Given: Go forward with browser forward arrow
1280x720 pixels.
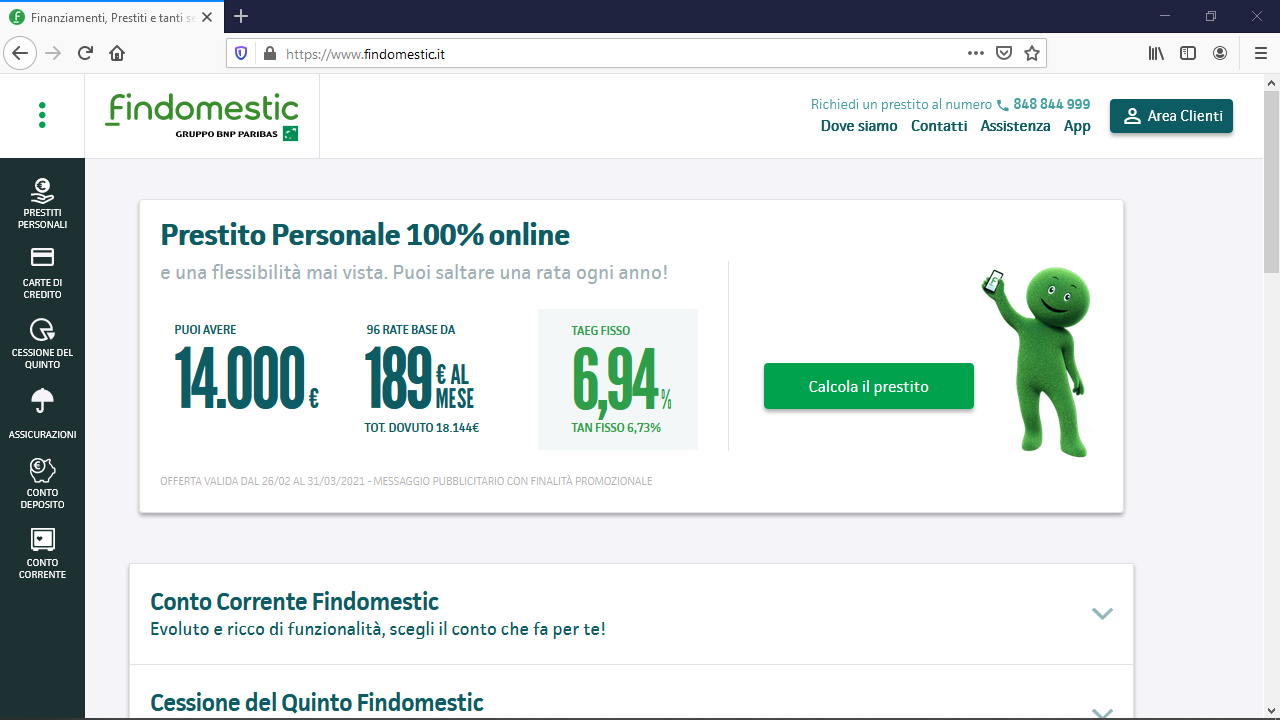Looking at the screenshot, I should click(x=53, y=53).
